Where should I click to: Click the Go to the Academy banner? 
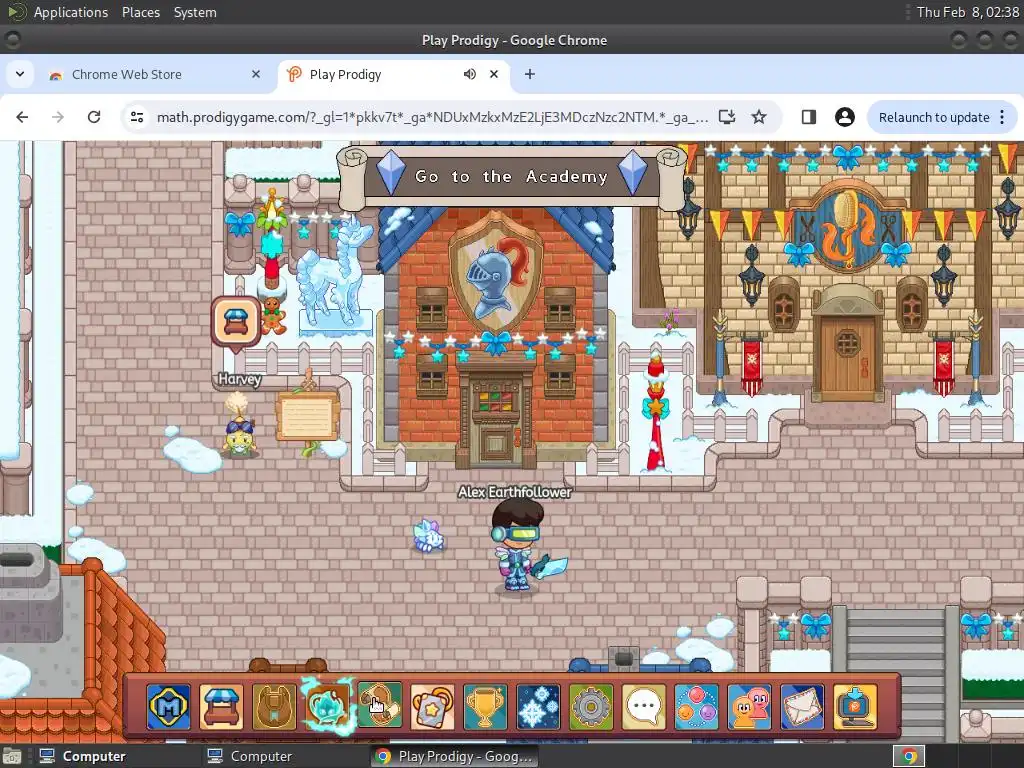pos(510,176)
